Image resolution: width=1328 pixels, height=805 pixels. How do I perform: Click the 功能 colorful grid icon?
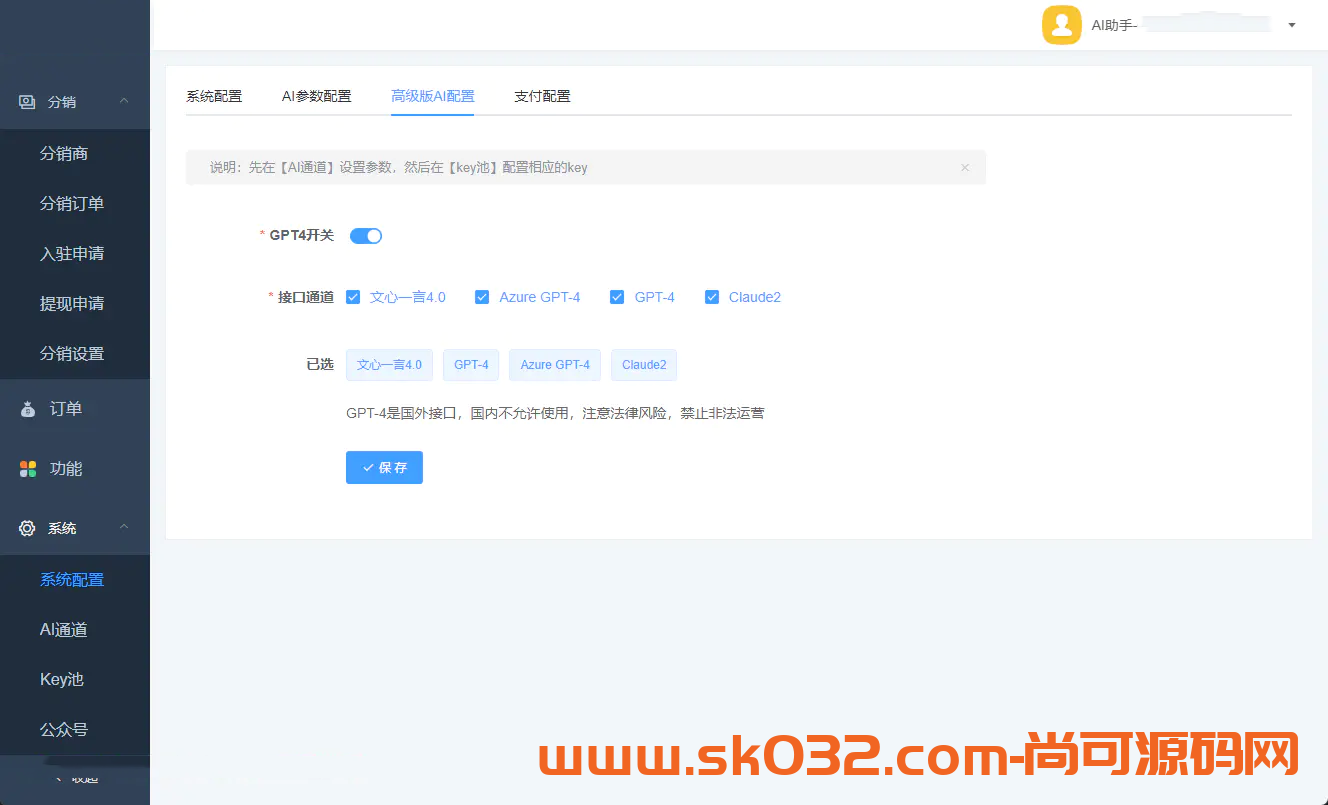coord(28,469)
